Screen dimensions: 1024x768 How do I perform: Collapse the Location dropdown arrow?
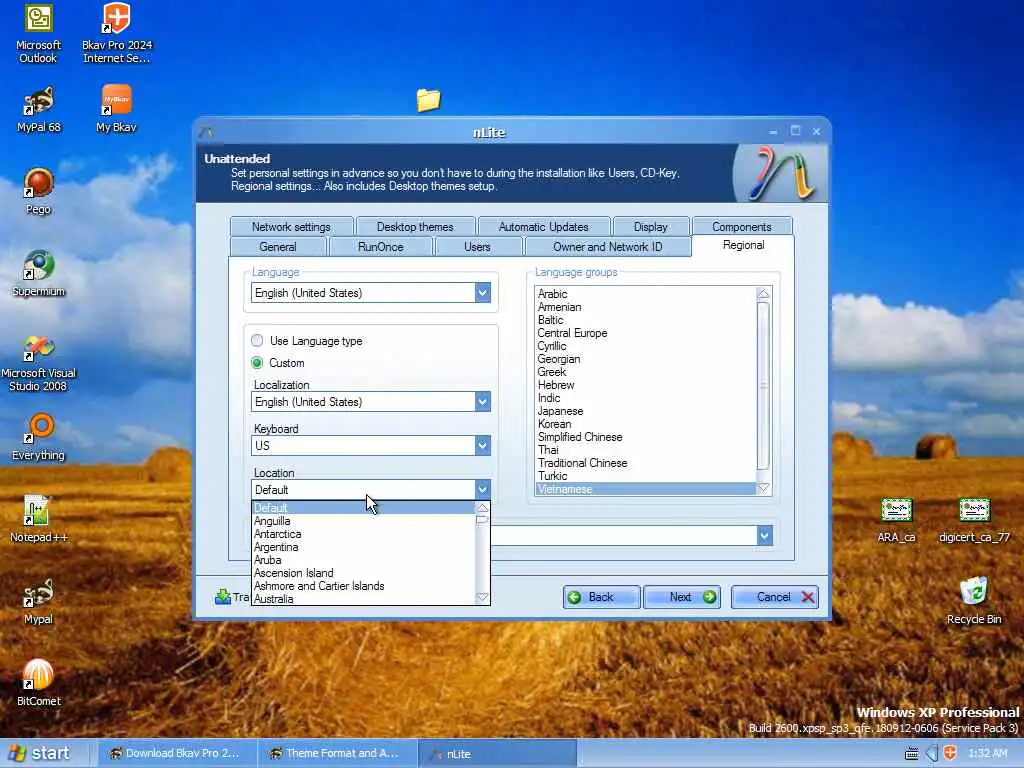(483, 489)
